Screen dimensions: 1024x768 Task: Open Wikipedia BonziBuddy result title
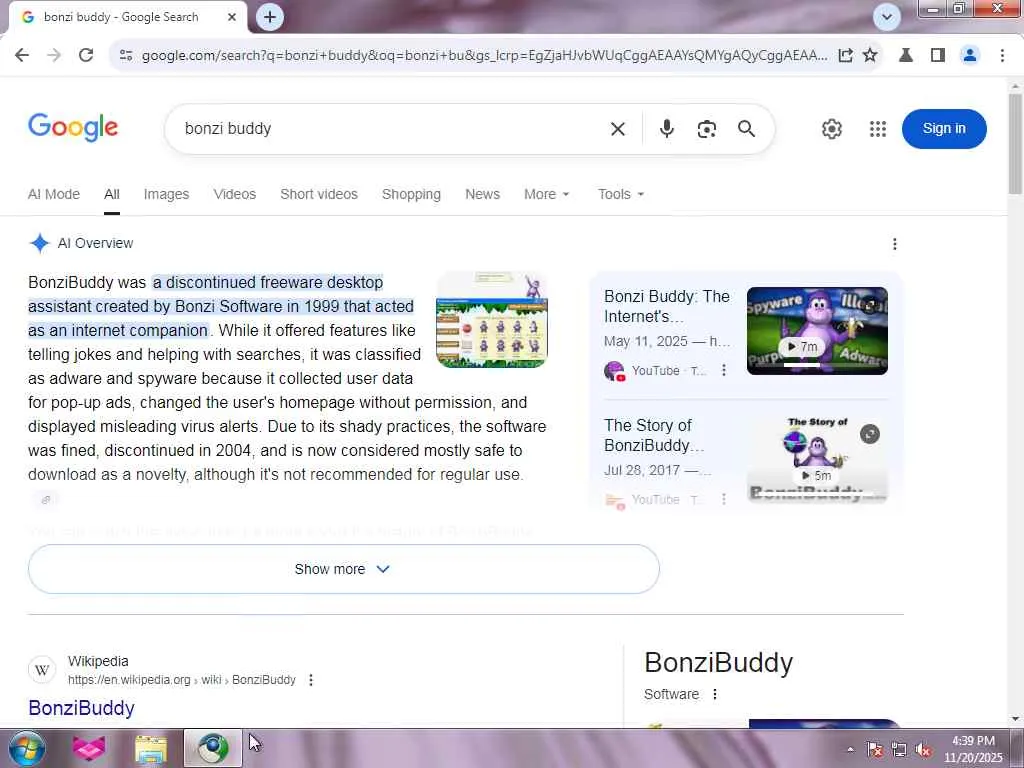82,708
